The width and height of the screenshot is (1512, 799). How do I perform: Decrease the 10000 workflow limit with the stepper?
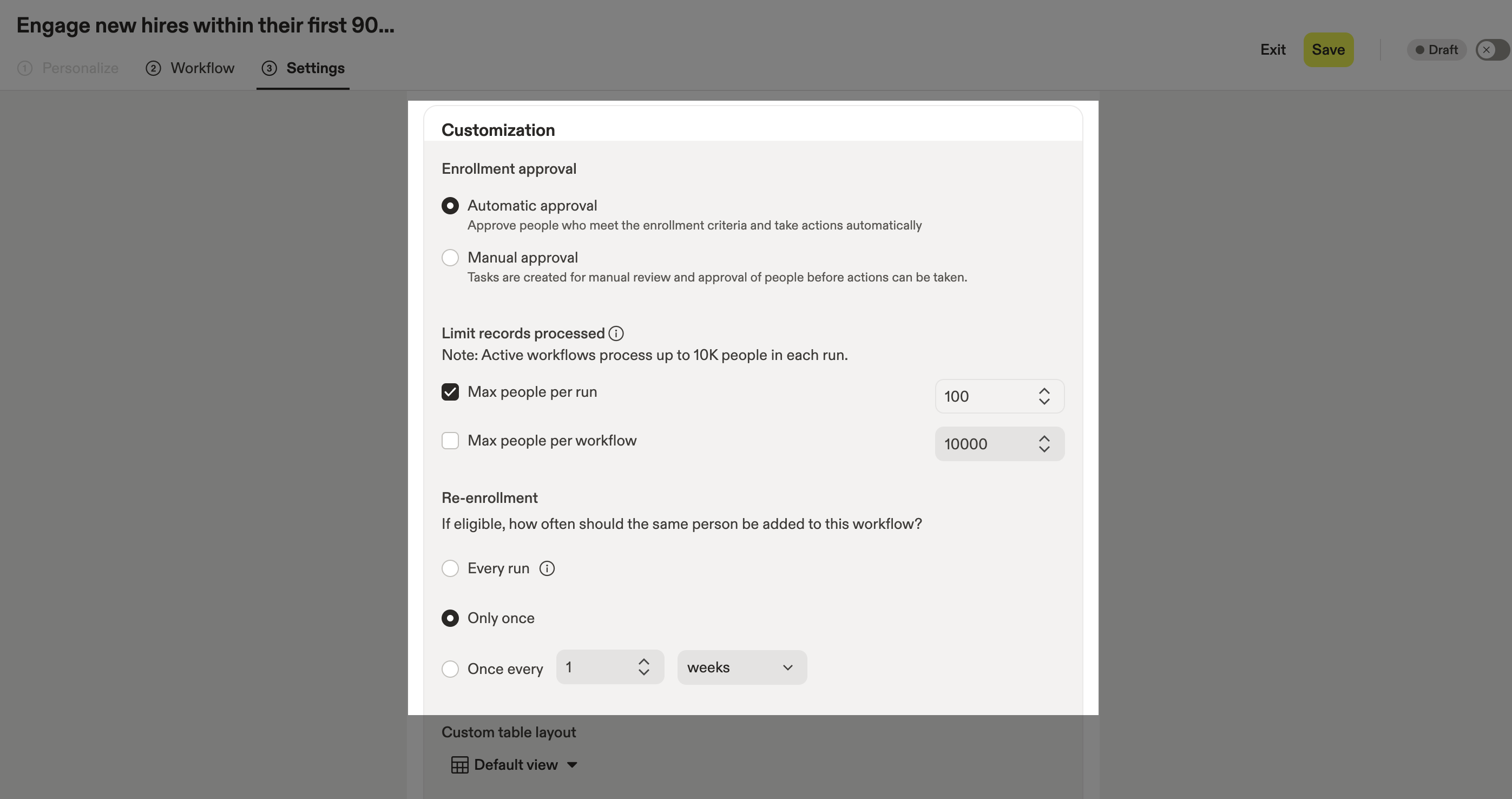click(x=1043, y=450)
